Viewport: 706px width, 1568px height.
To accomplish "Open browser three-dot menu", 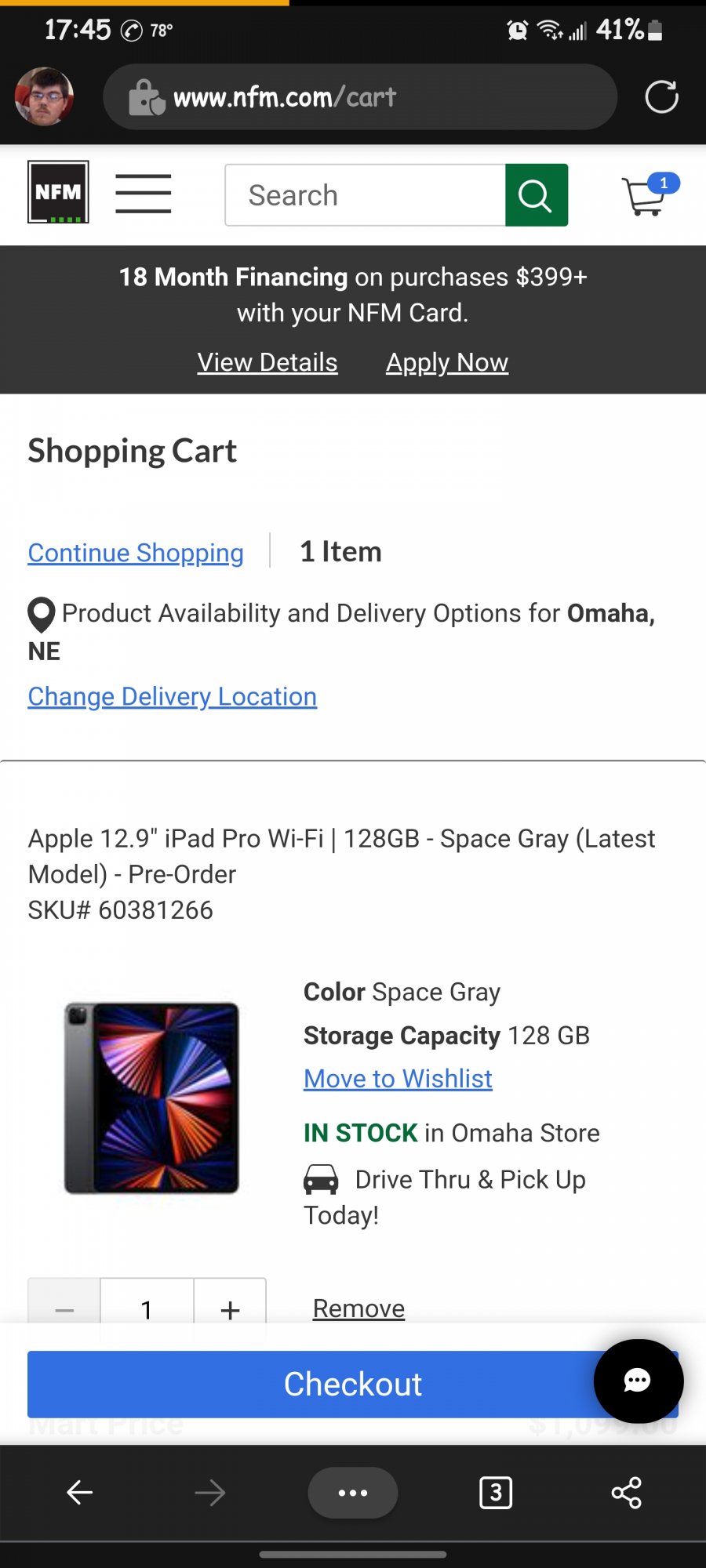I will coord(352,1493).
